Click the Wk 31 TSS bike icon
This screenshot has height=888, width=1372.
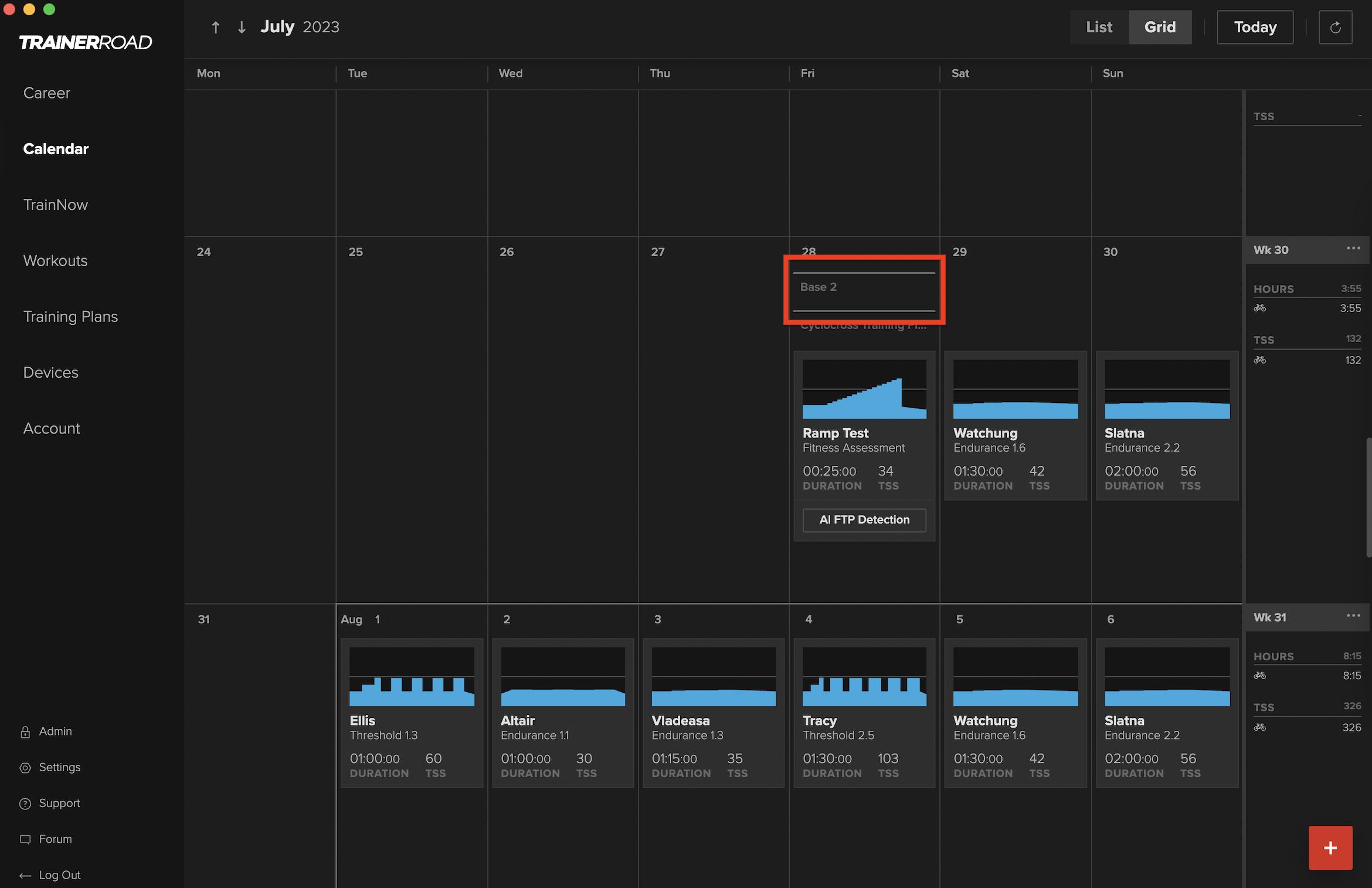[x=1259, y=727]
